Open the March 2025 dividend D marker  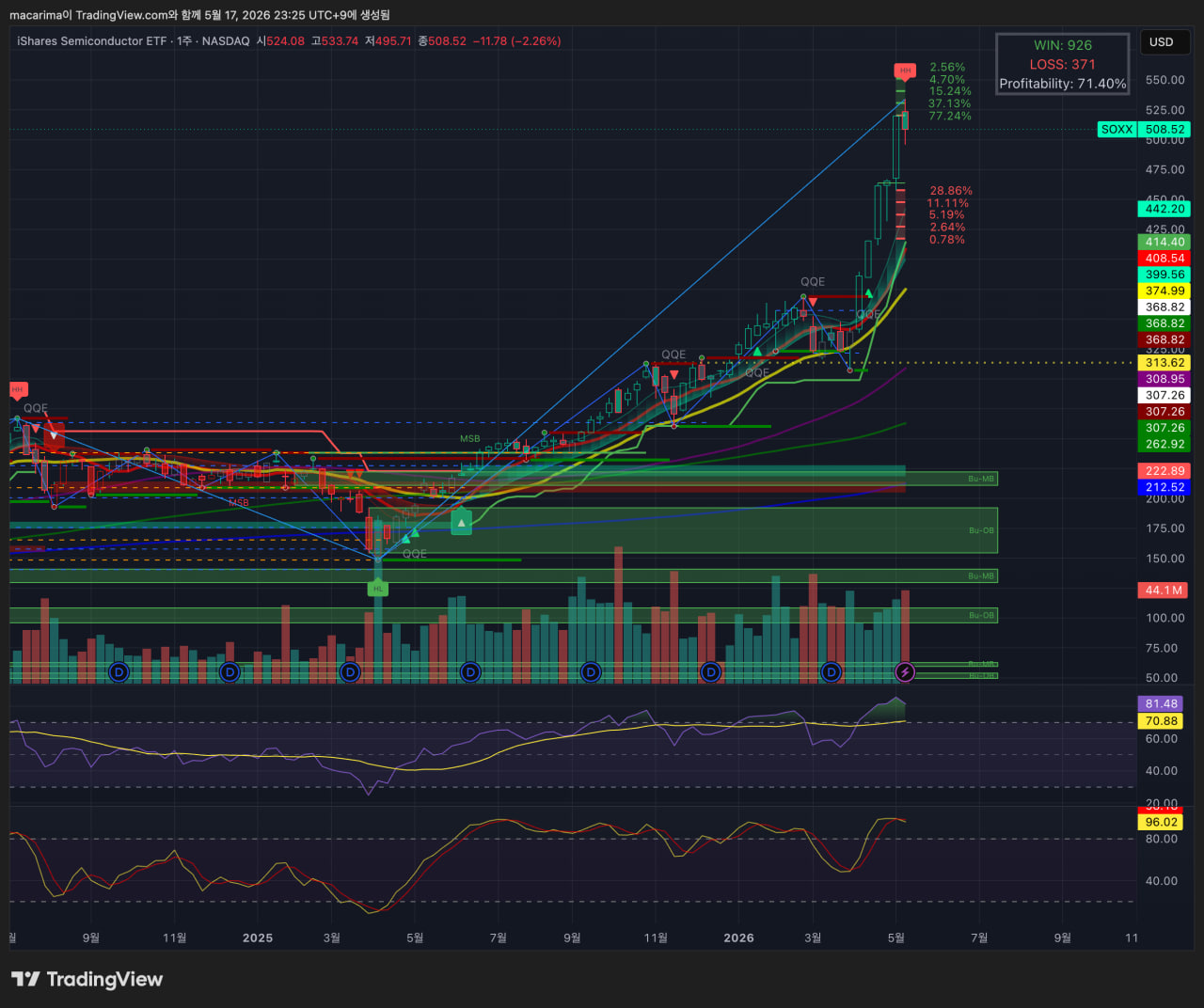click(x=350, y=672)
